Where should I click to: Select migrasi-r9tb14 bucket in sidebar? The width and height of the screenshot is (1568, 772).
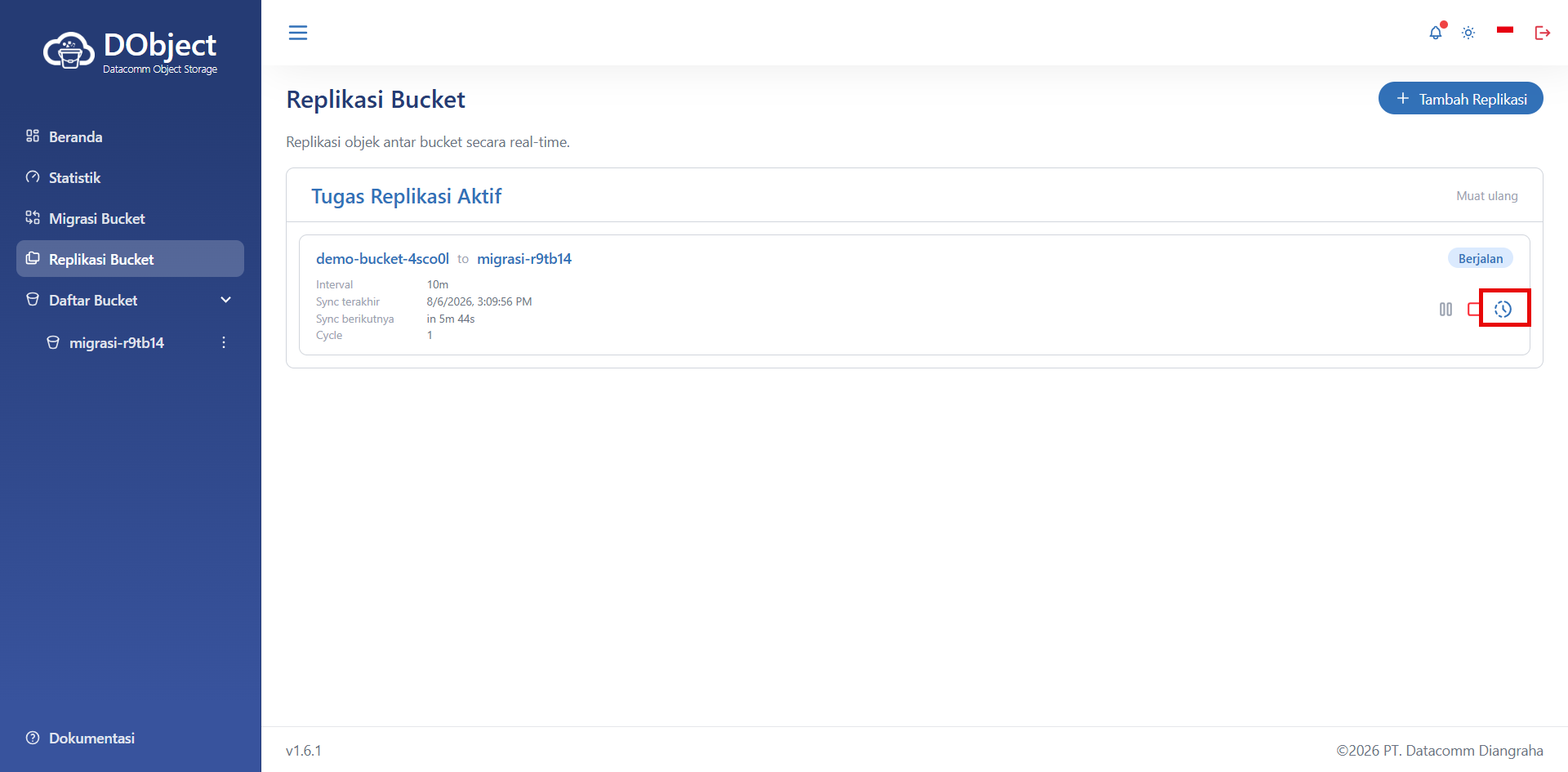tap(117, 342)
